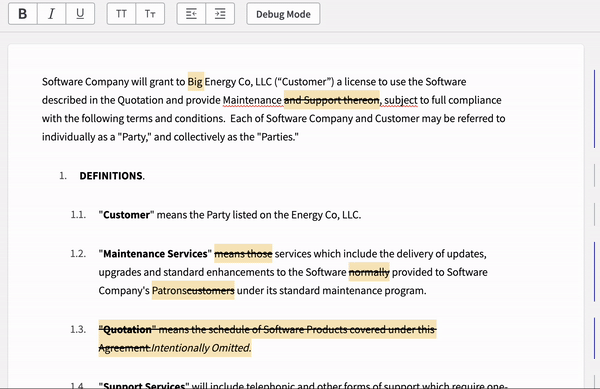Click inserted word "Patrons"
This screenshot has height=389, width=600.
click(x=170, y=291)
